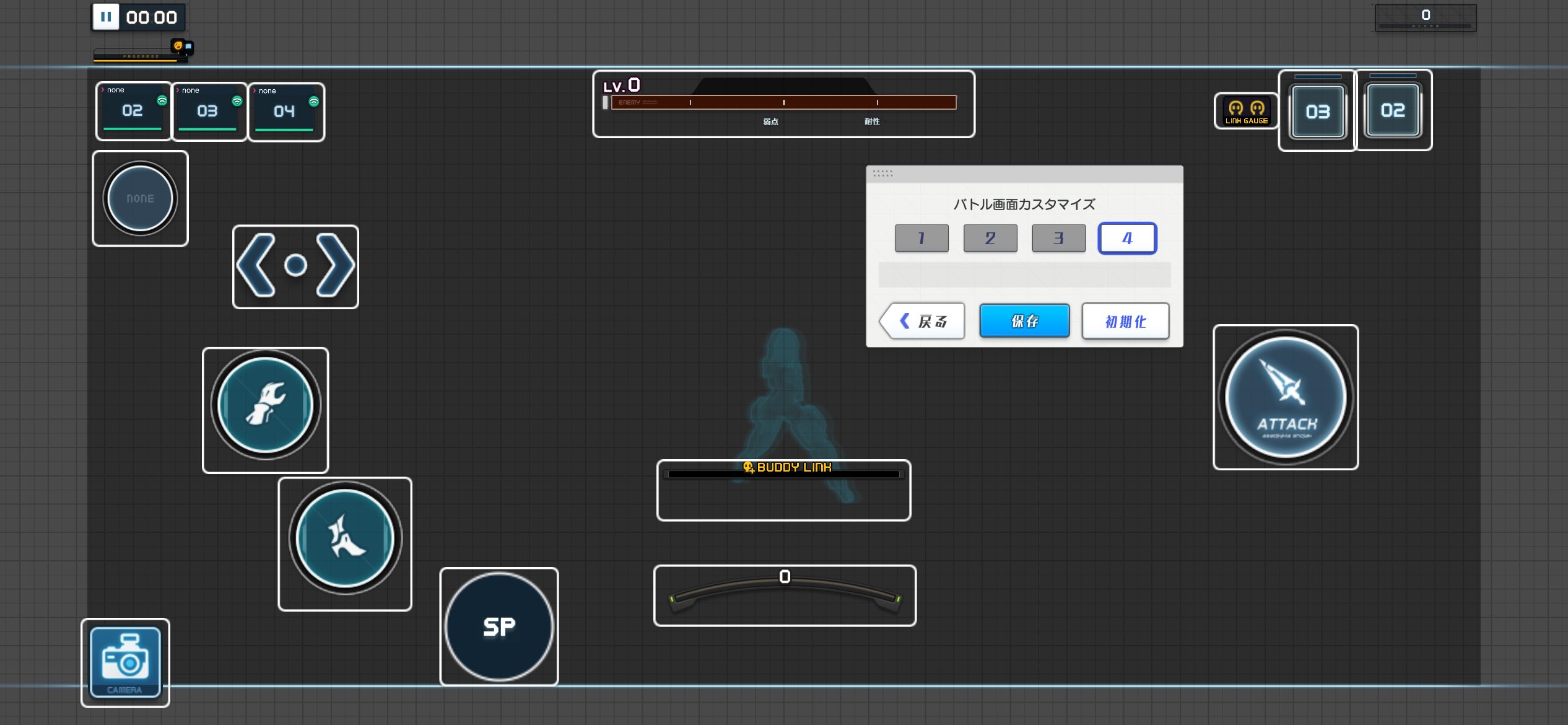1568x725 pixels.
Task: Select buddy slot 03 at top right
Action: [x=1317, y=112]
